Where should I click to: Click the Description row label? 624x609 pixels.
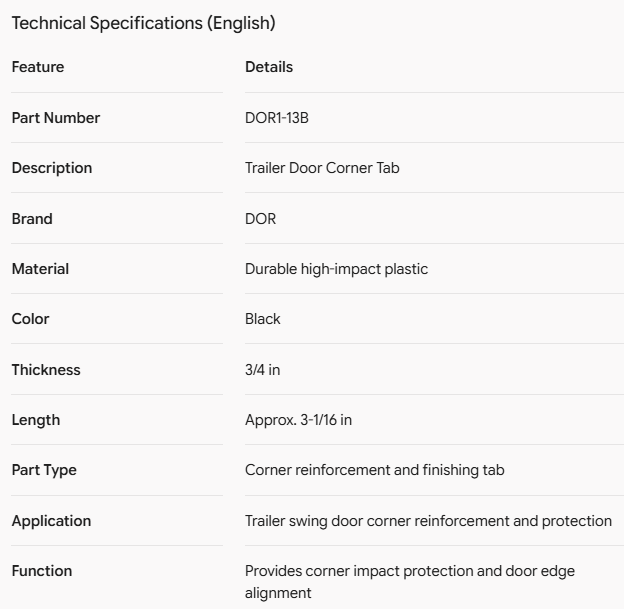click(x=52, y=168)
